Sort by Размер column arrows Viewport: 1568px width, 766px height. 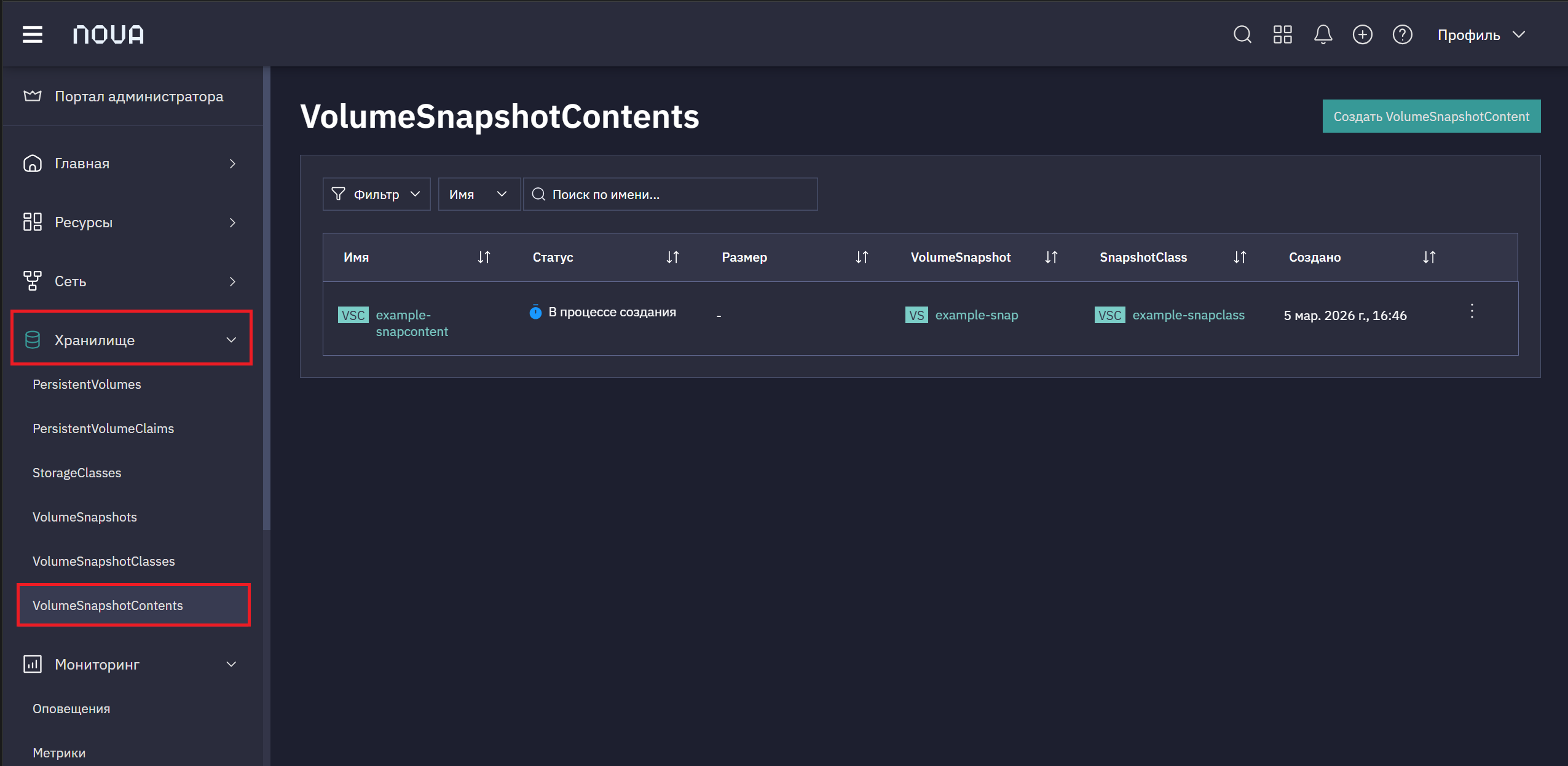(x=862, y=257)
